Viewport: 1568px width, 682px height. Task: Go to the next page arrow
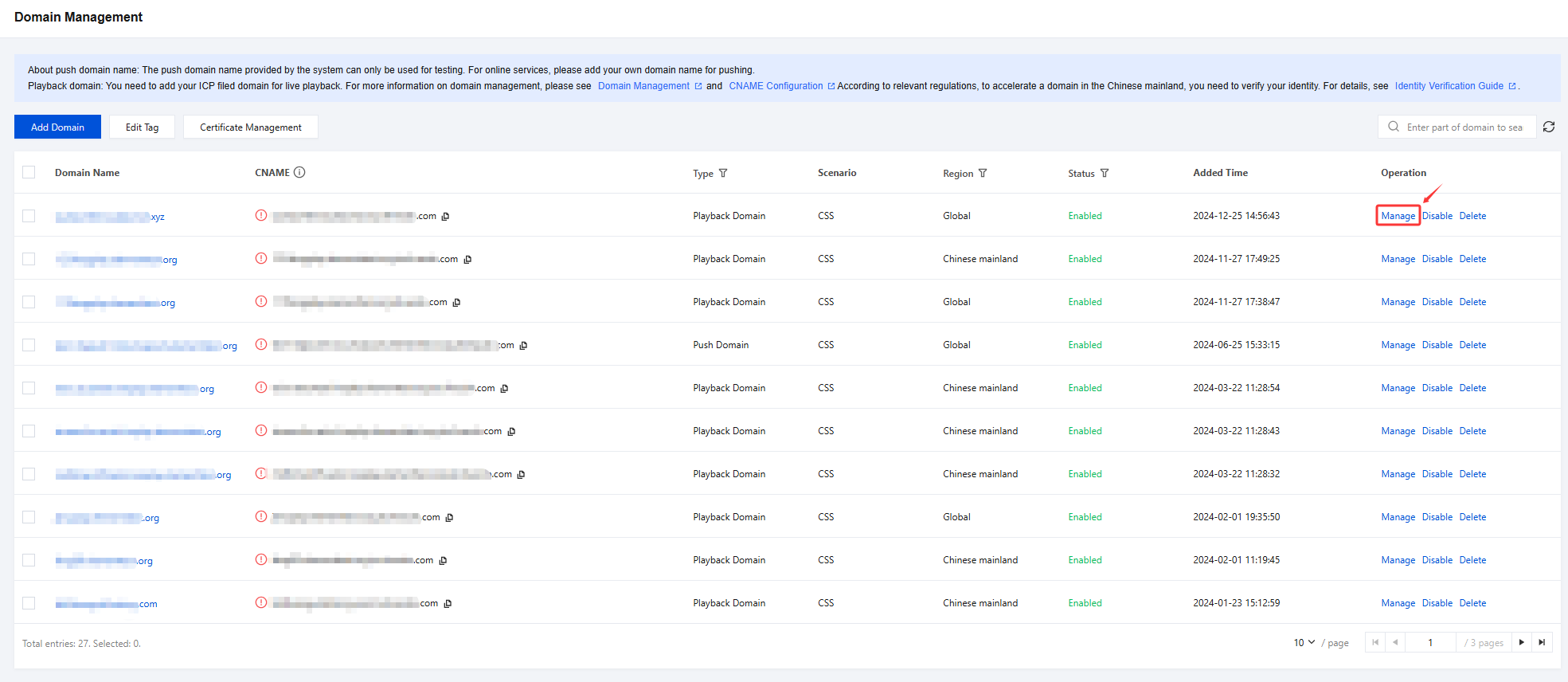[1522, 642]
